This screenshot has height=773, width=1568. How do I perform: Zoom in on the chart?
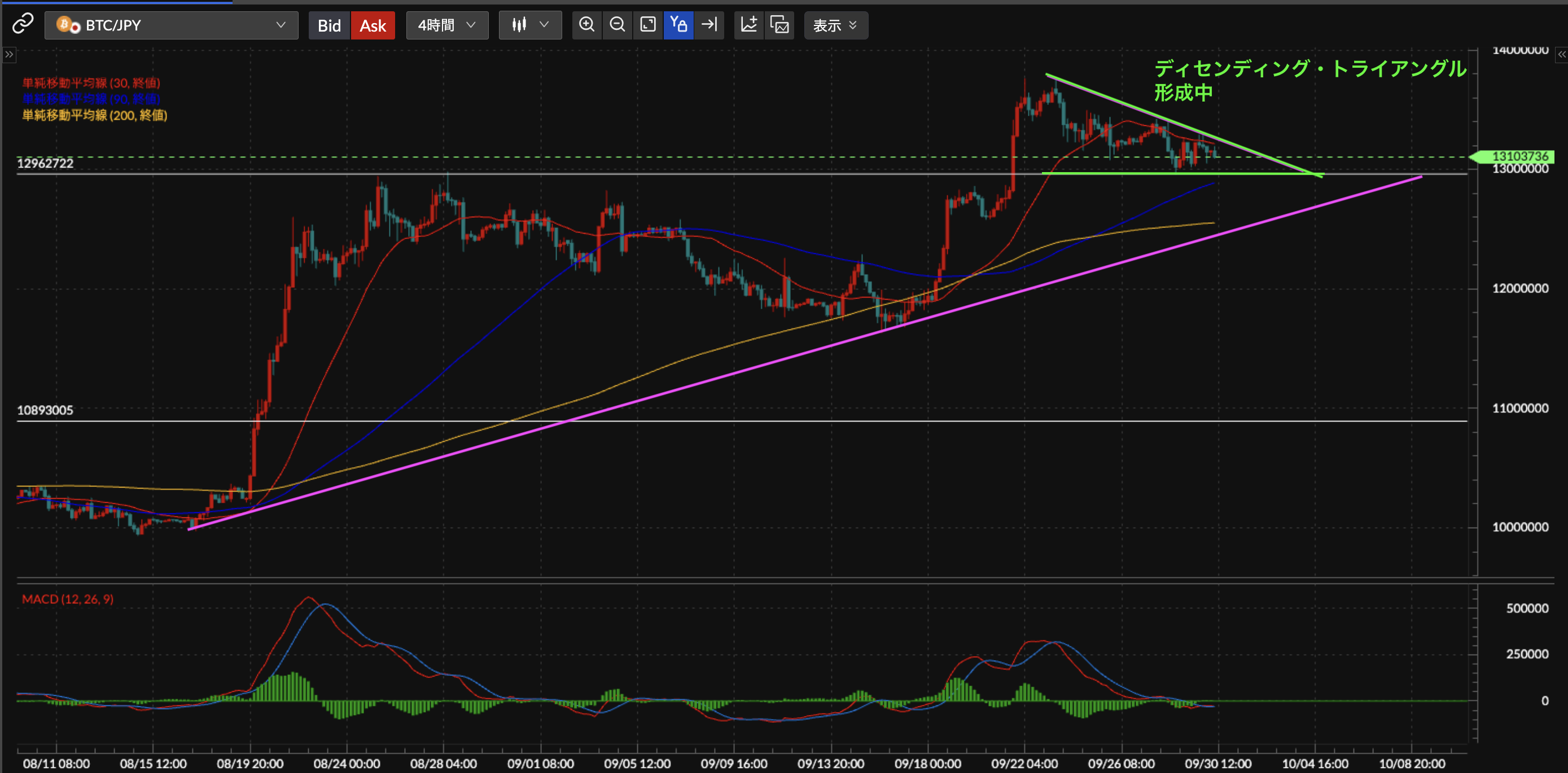tap(587, 25)
